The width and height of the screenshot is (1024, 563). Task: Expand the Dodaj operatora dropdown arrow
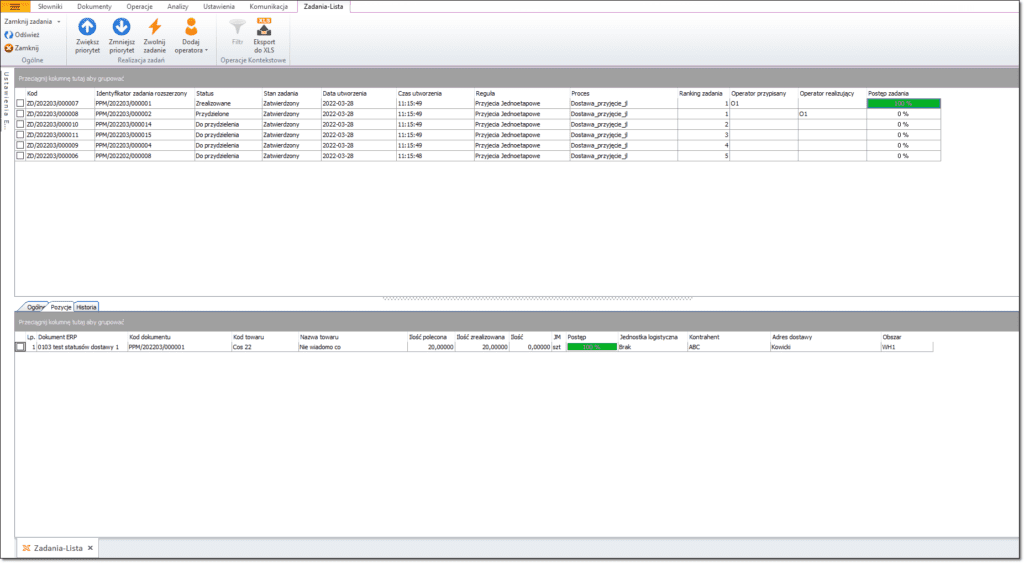tap(206, 50)
